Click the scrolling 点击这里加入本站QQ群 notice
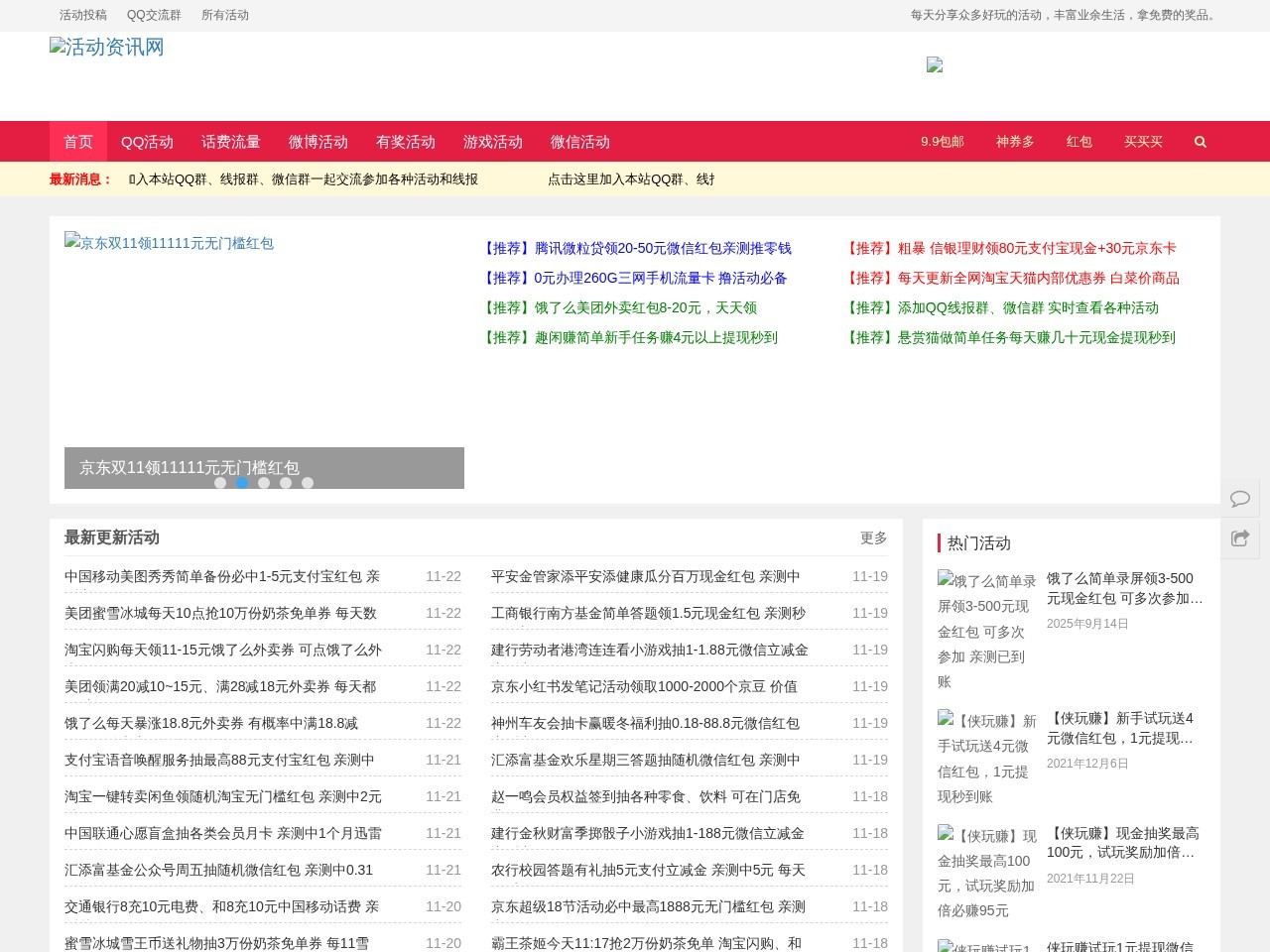 point(631,179)
